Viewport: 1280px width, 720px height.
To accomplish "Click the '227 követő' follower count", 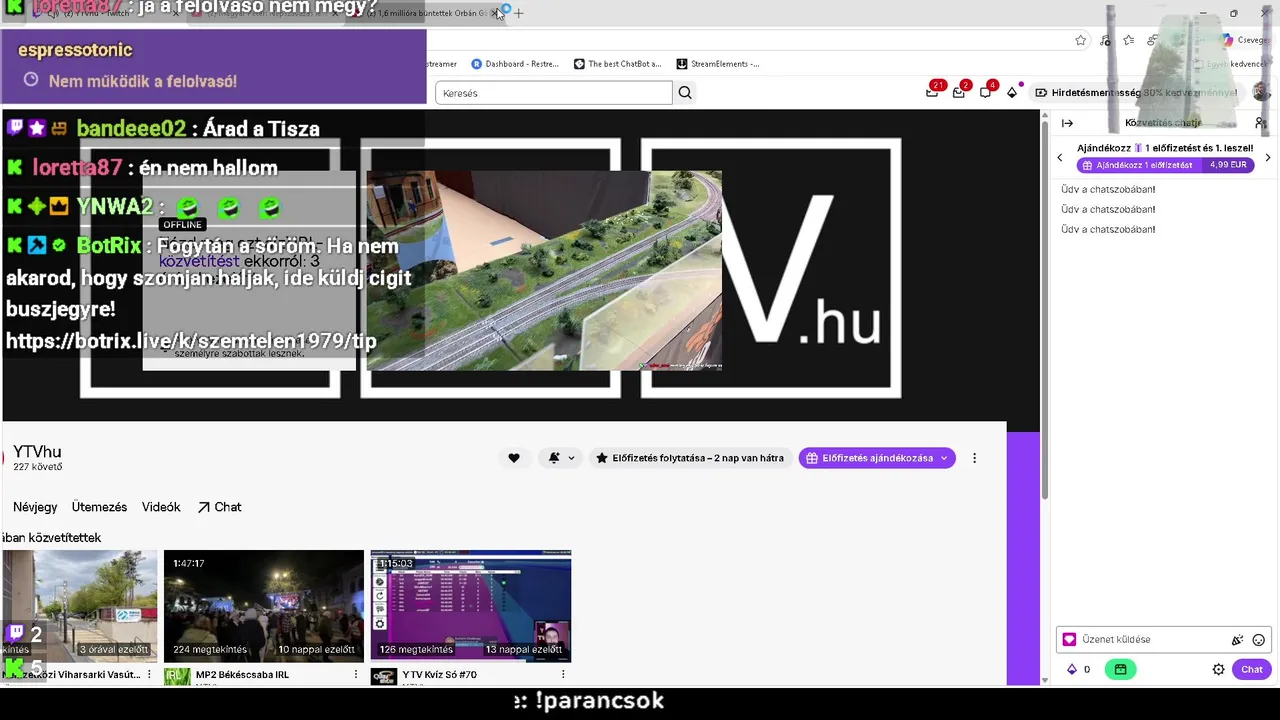I will click(x=38, y=467).
